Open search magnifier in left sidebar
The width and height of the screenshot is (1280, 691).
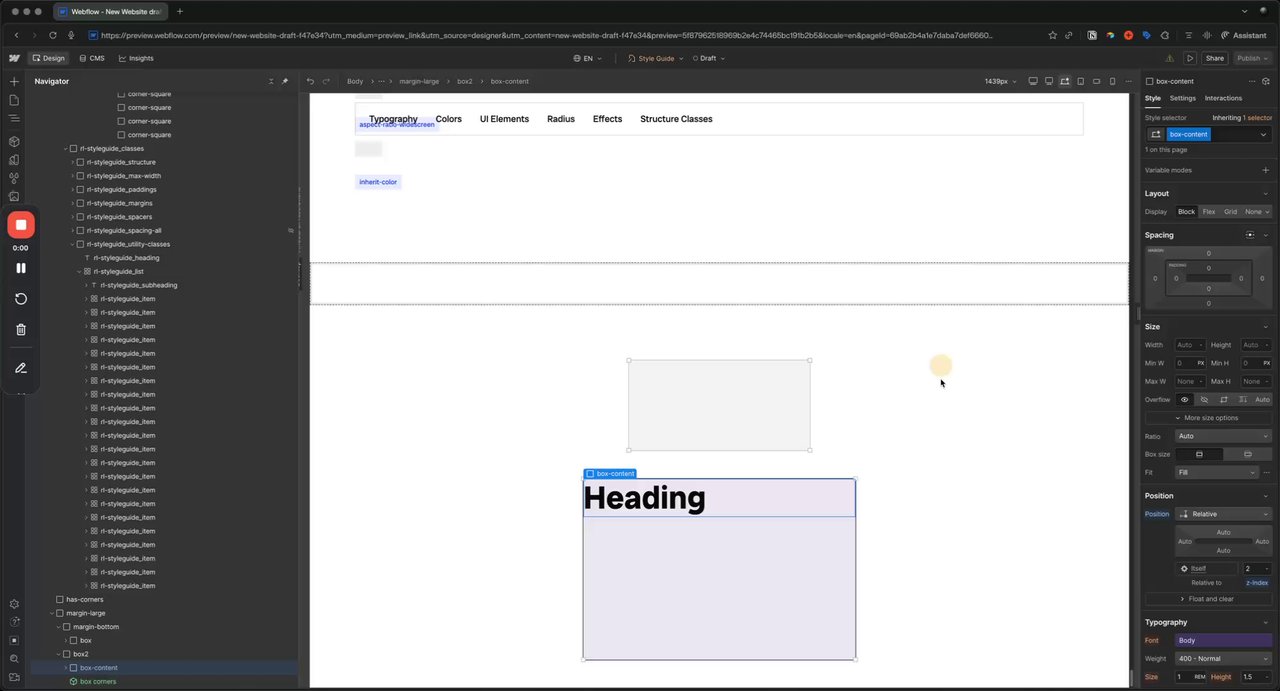(14, 659)
